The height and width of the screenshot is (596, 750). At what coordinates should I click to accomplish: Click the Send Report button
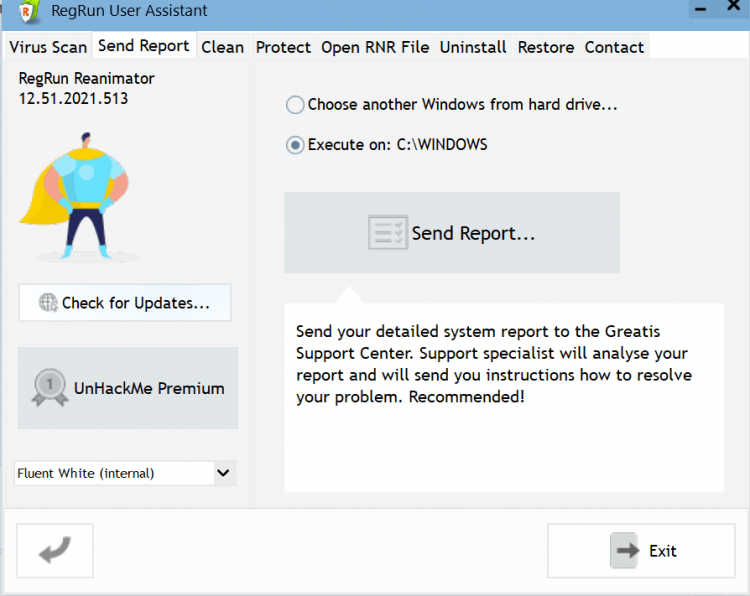pyautogui.click(x=452, y=232)
